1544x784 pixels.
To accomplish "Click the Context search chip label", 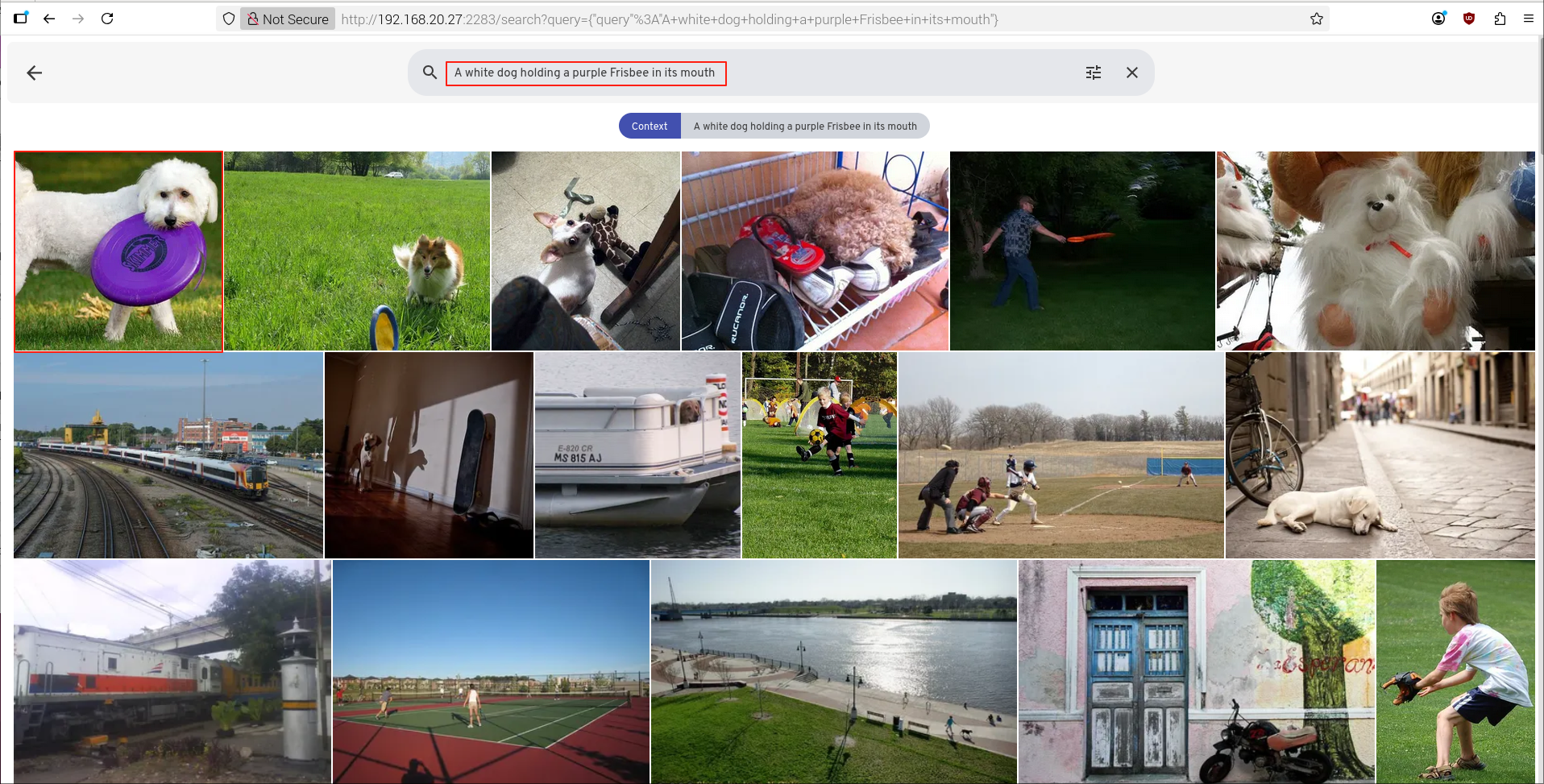I will (650, 127).
